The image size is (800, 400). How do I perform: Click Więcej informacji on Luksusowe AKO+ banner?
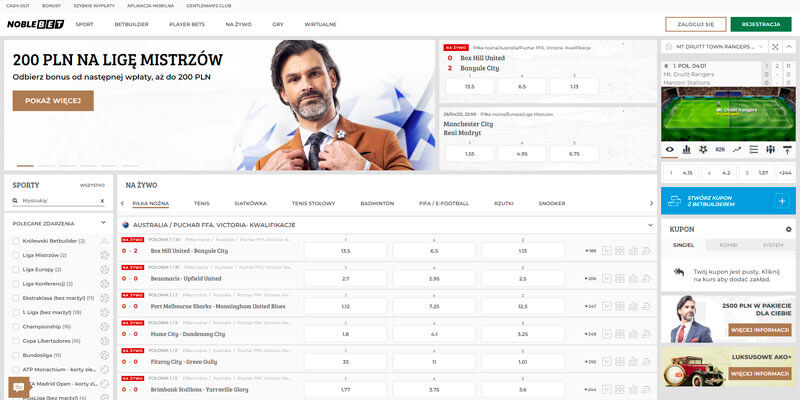point(759,374)
